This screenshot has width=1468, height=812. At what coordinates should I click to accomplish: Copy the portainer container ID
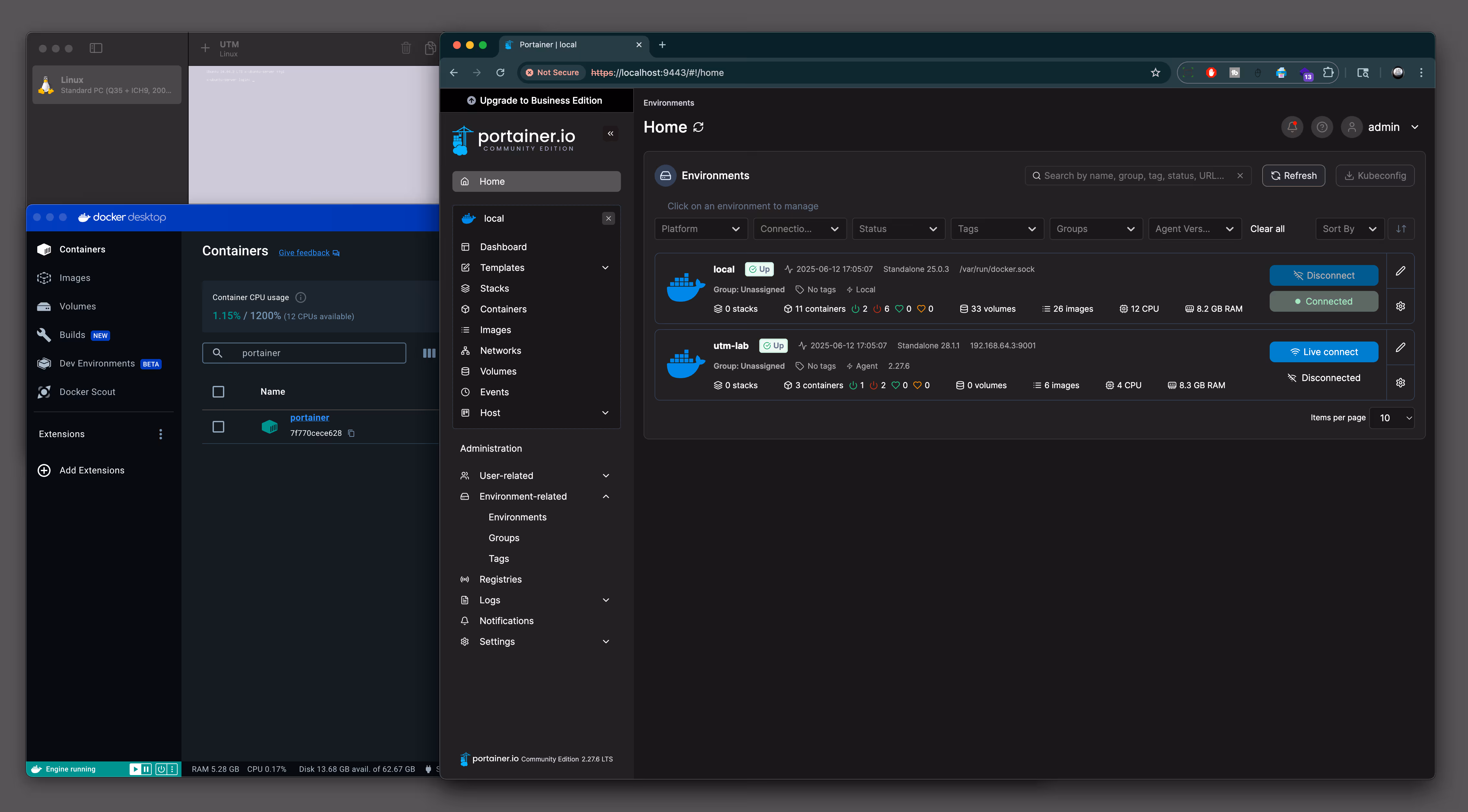(x=351, y=434)
